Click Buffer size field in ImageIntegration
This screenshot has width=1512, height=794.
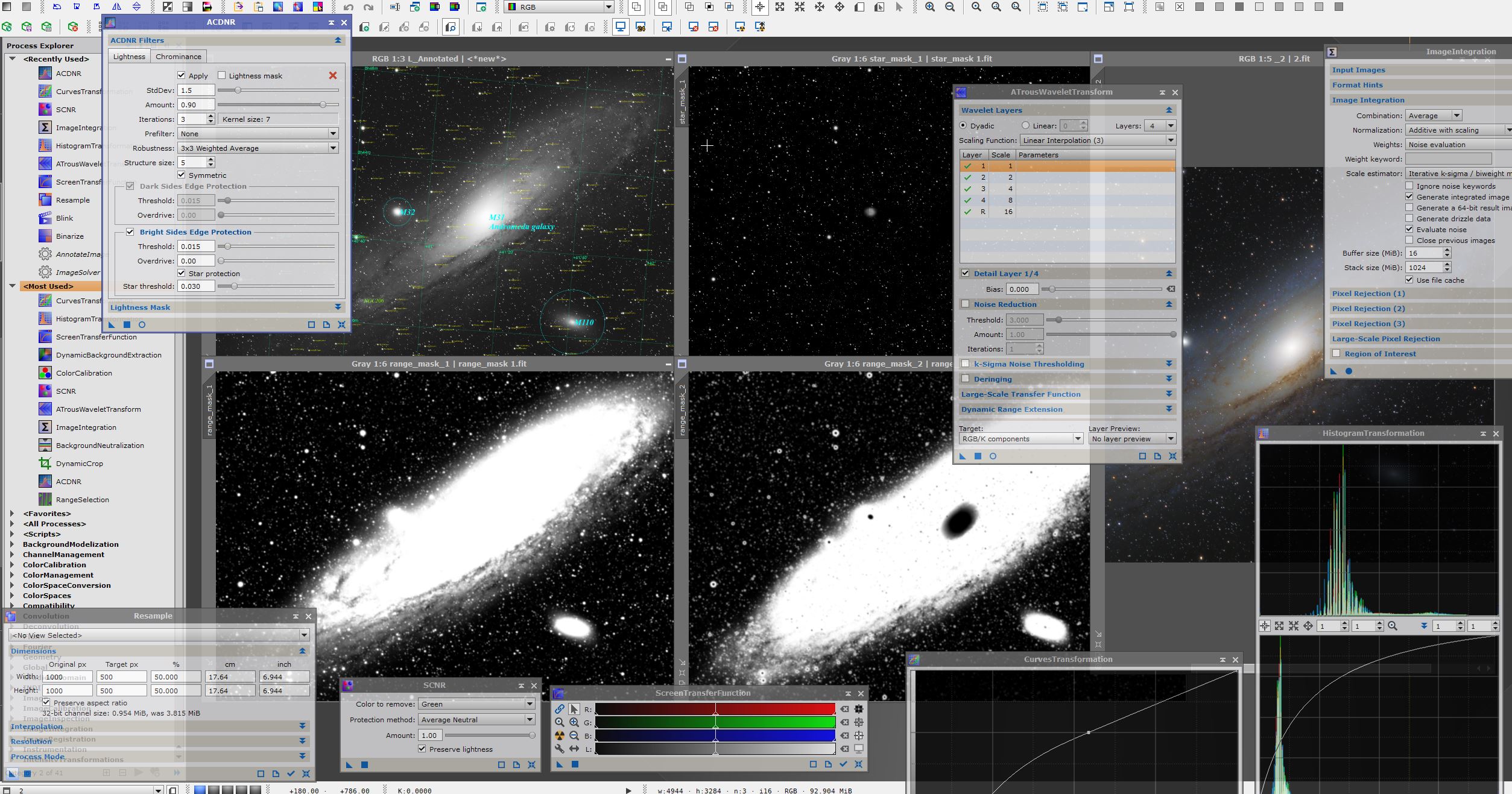pos(1424,253)
